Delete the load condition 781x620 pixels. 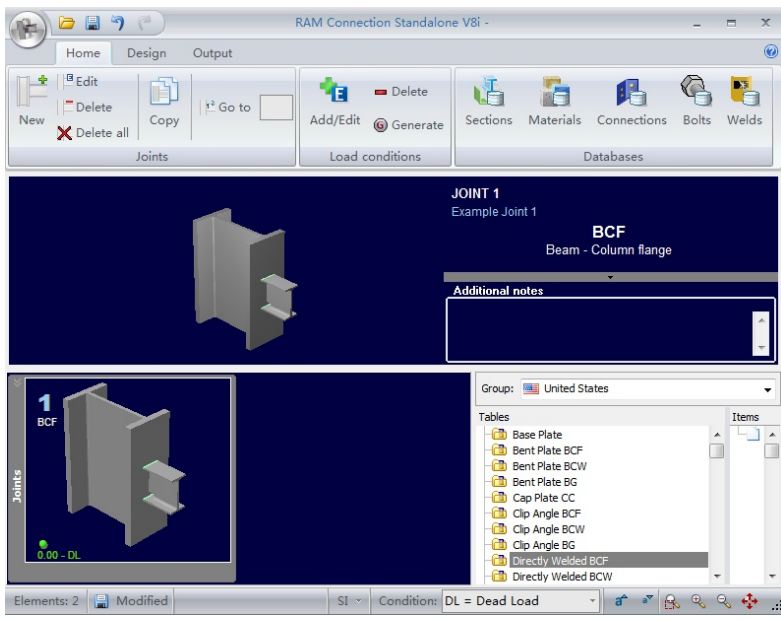point(401,92)
